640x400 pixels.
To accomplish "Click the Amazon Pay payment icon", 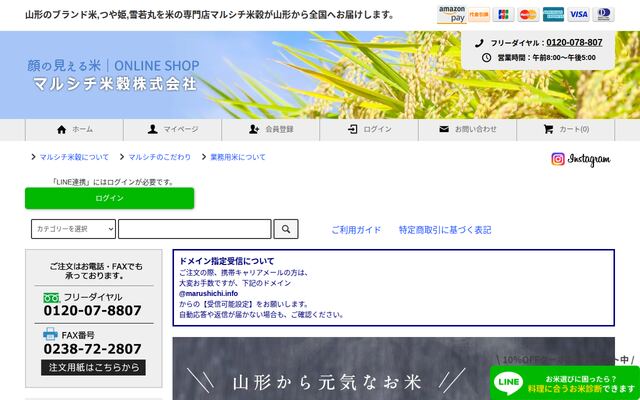I will click(452, 14).
